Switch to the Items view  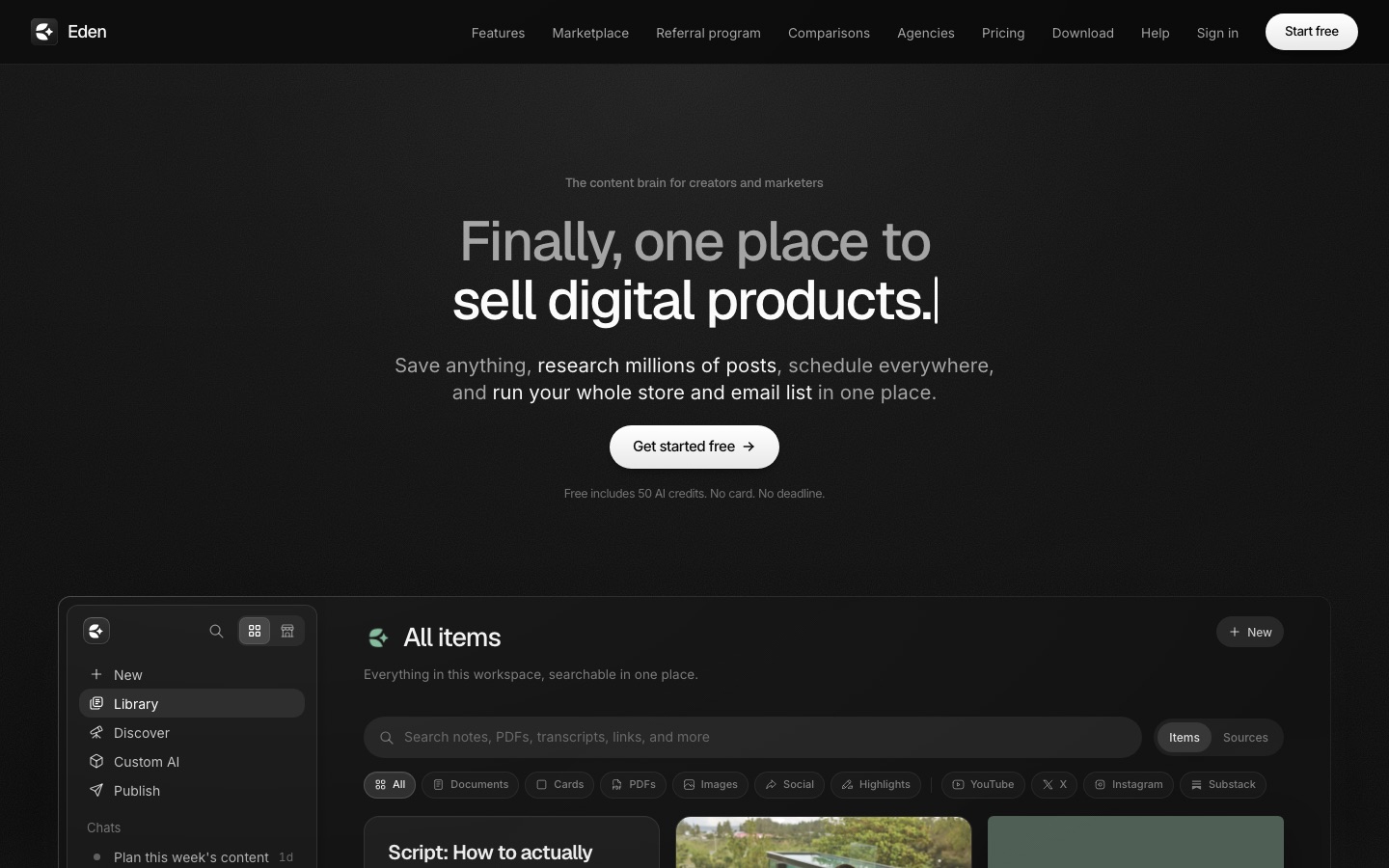pyautogui.click(x=1185, y=738)
